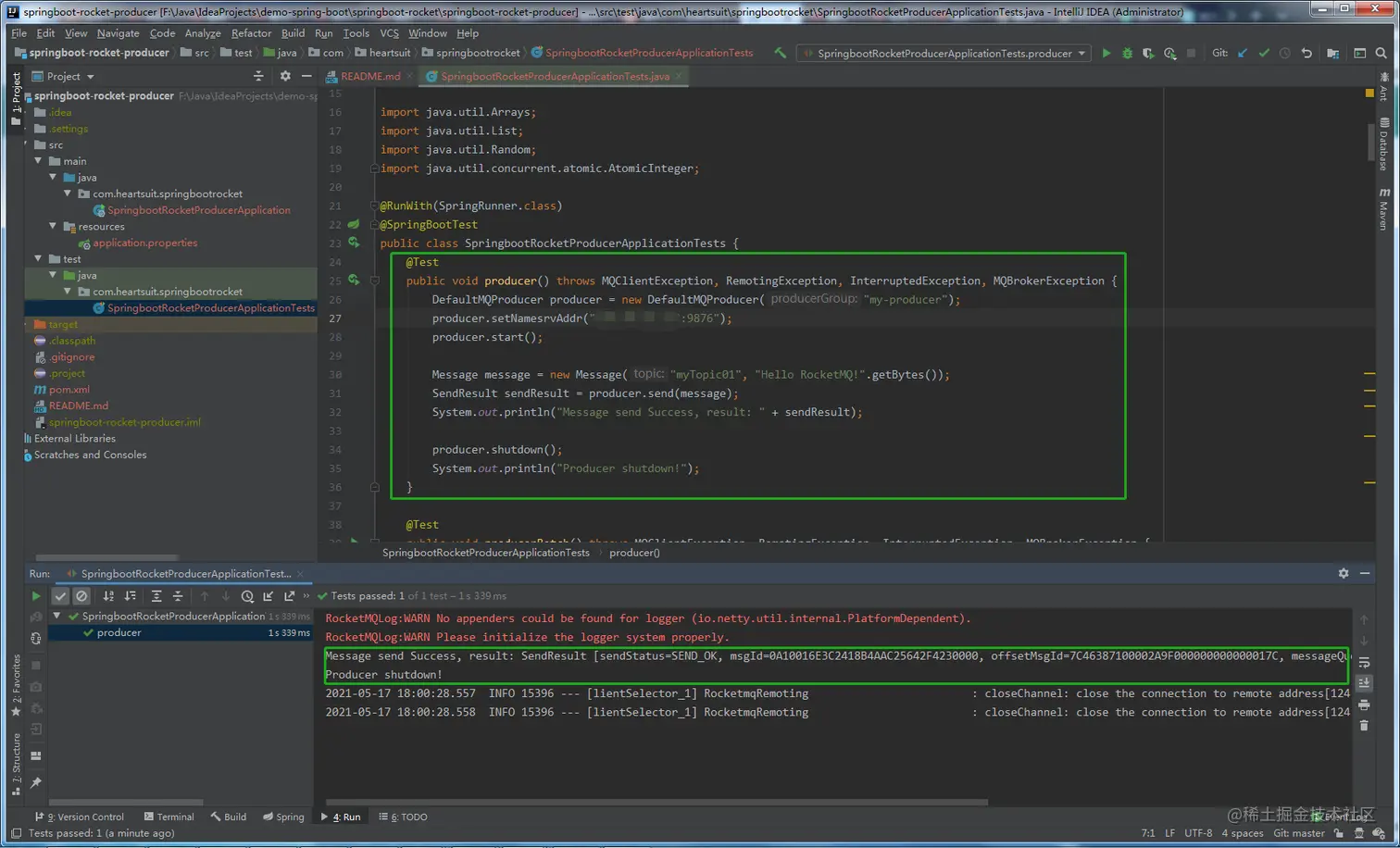Open test history clock icon
The height and width of the screenshot is (848, 1400).
(x=247, y=596)
